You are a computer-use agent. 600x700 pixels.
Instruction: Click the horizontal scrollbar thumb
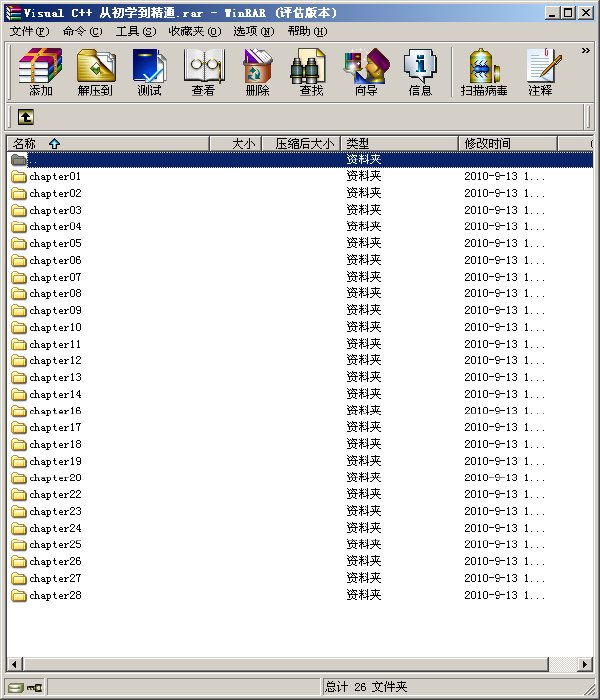pyautogui.click(x=285, y=664)
